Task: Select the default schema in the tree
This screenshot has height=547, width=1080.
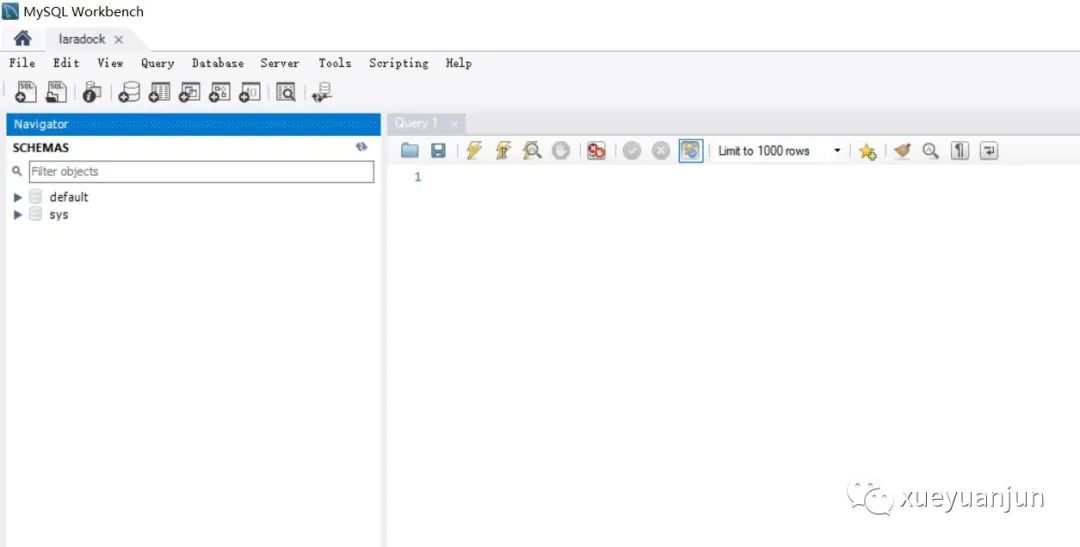Action: 69,197
